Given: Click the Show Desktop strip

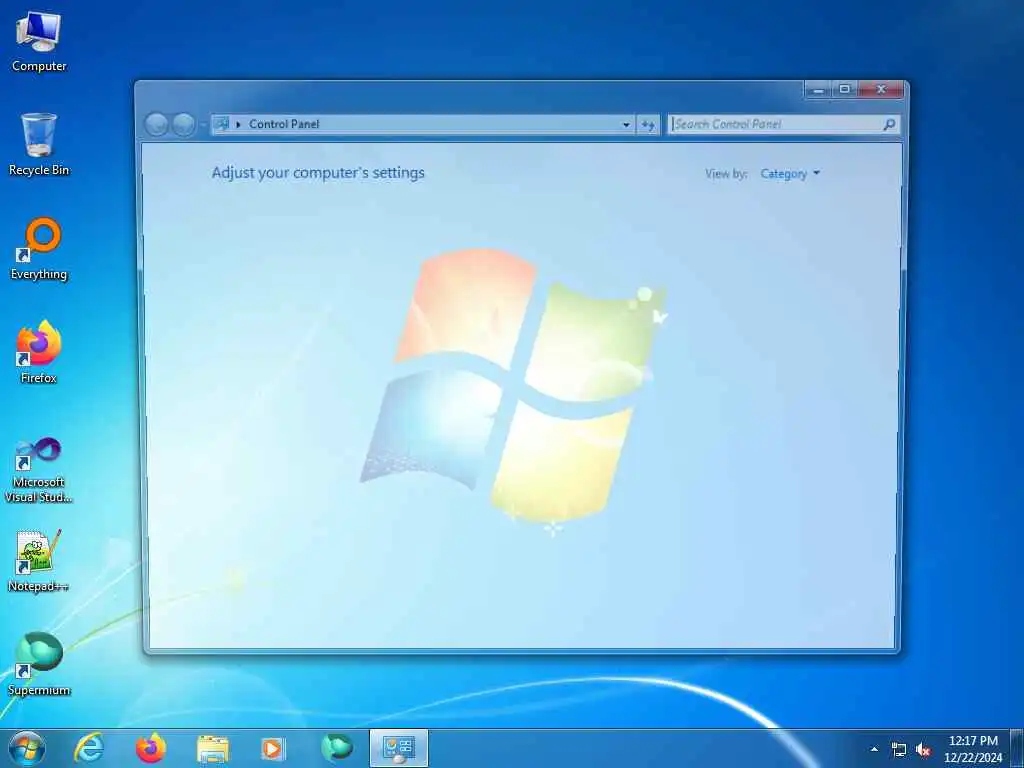Looking at the screenshot, I should (1017, 748).
